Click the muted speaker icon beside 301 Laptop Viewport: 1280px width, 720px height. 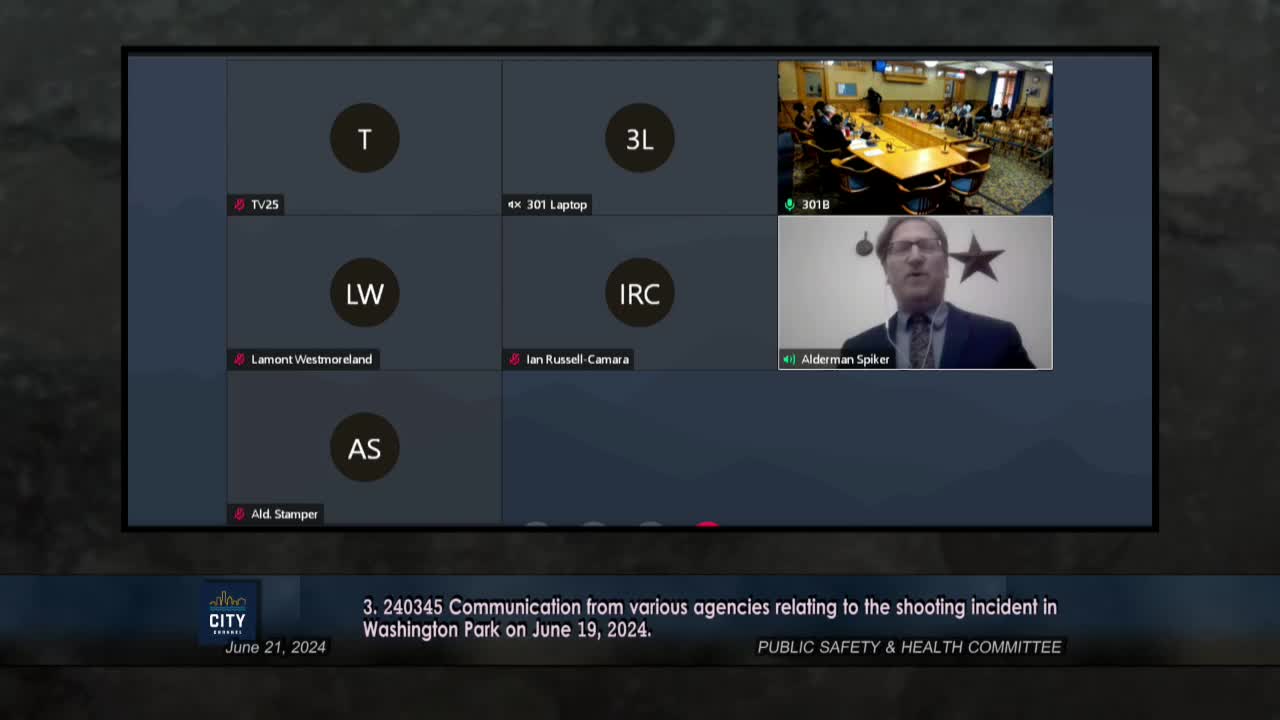(x=514, y=204)
